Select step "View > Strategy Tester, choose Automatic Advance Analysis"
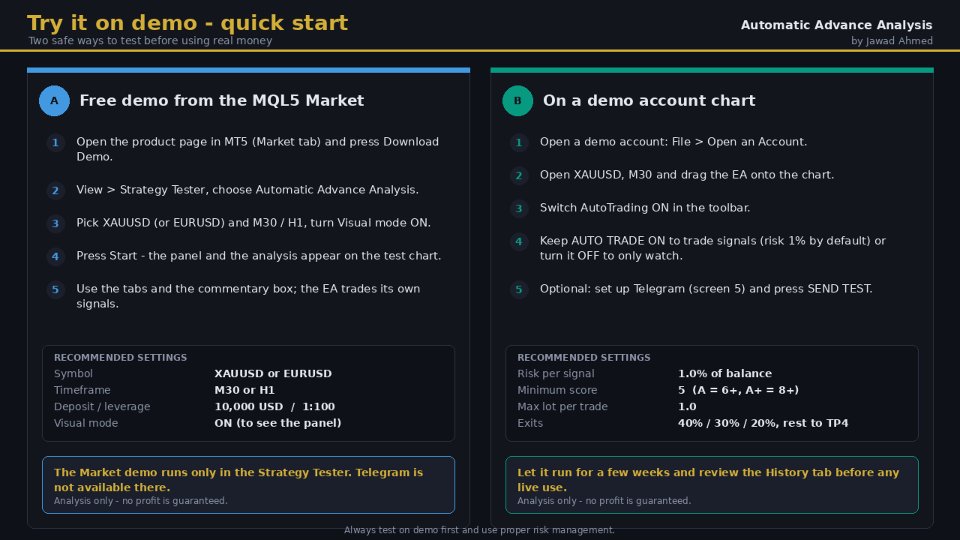 pyautogui.click(x=247, y=190)
